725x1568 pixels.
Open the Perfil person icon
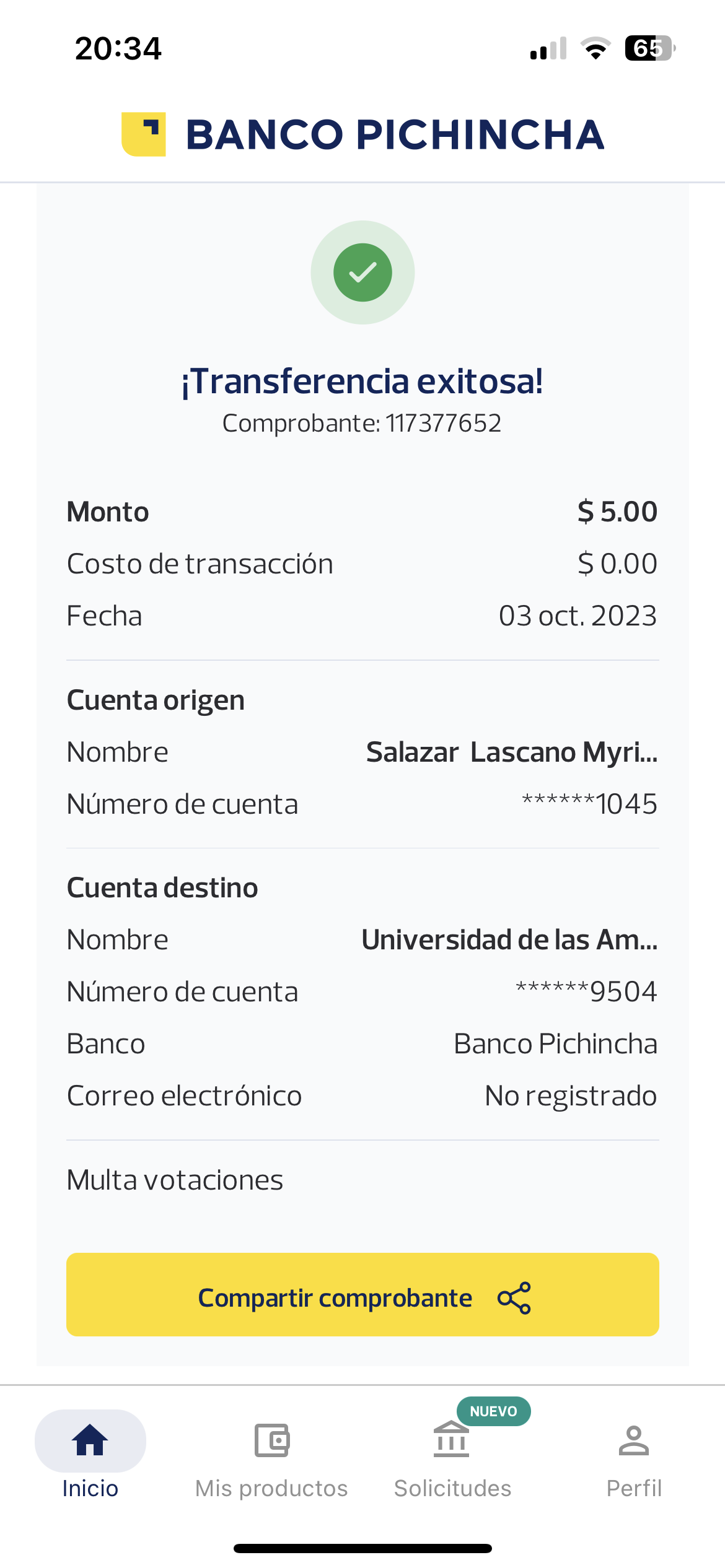point(633,1440)
